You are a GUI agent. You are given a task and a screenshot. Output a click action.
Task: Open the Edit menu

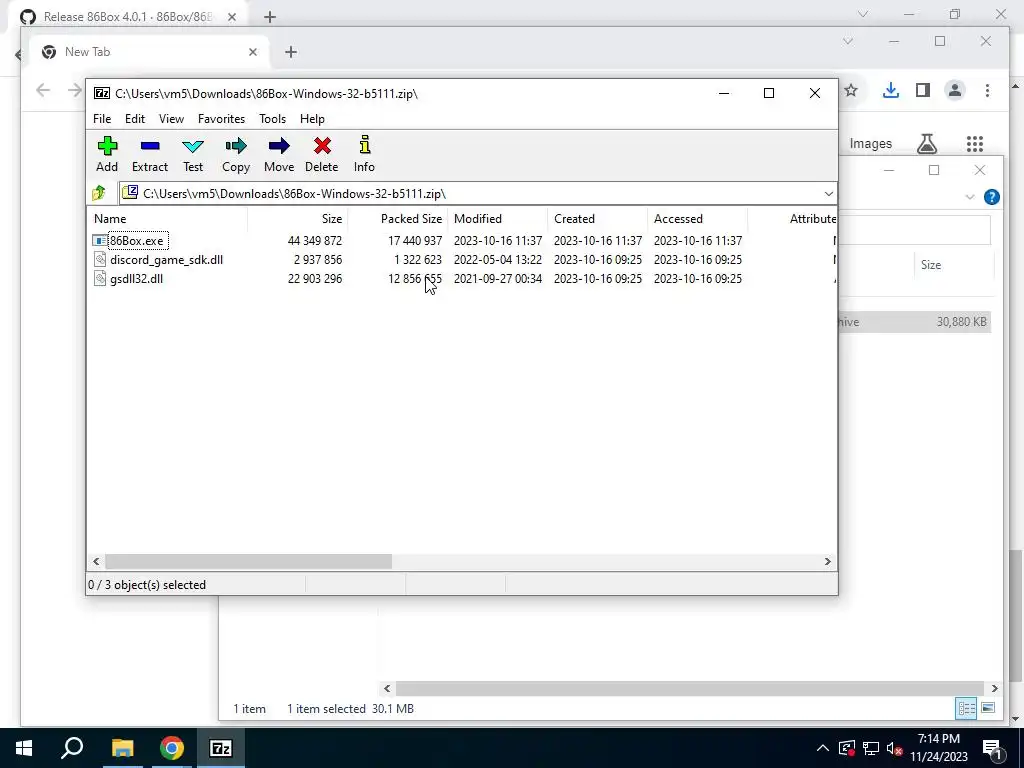(135, 118)
